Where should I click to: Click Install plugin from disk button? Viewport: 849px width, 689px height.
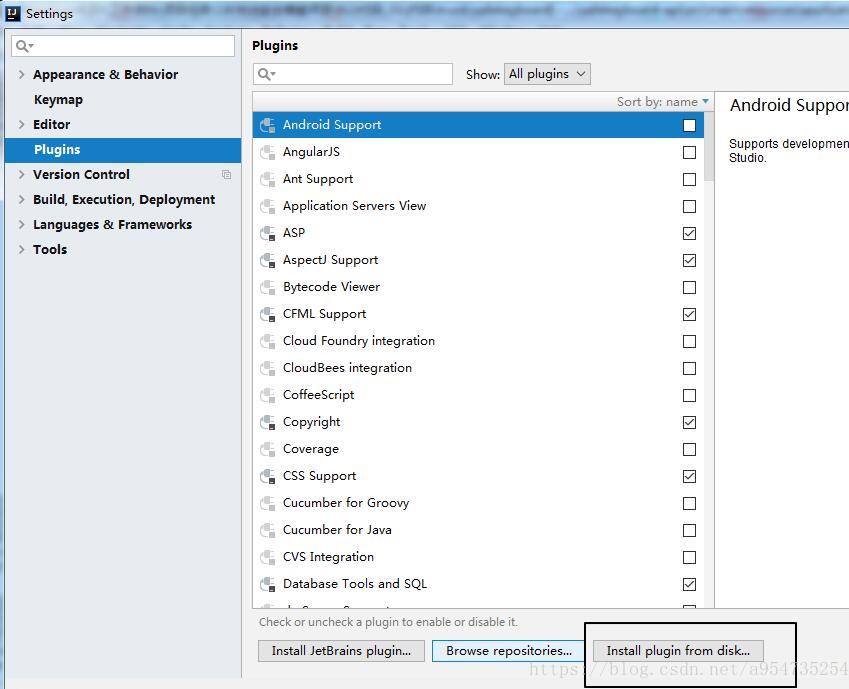pos(678,651)
